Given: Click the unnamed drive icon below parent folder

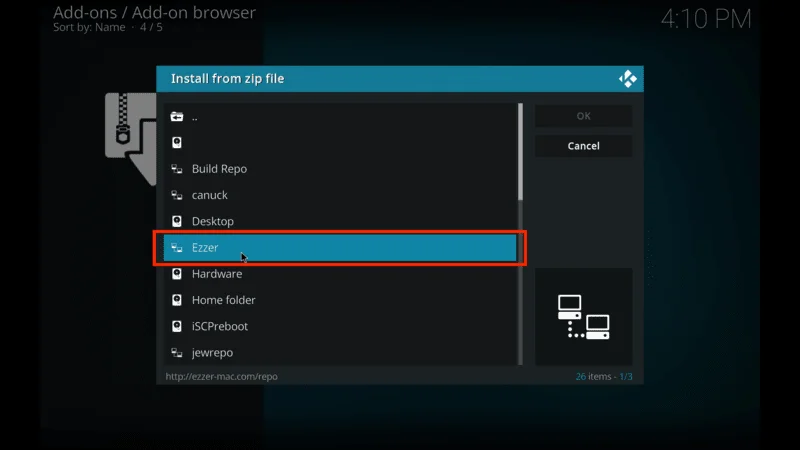Looking at the screenshot, I should pos(177,143).
